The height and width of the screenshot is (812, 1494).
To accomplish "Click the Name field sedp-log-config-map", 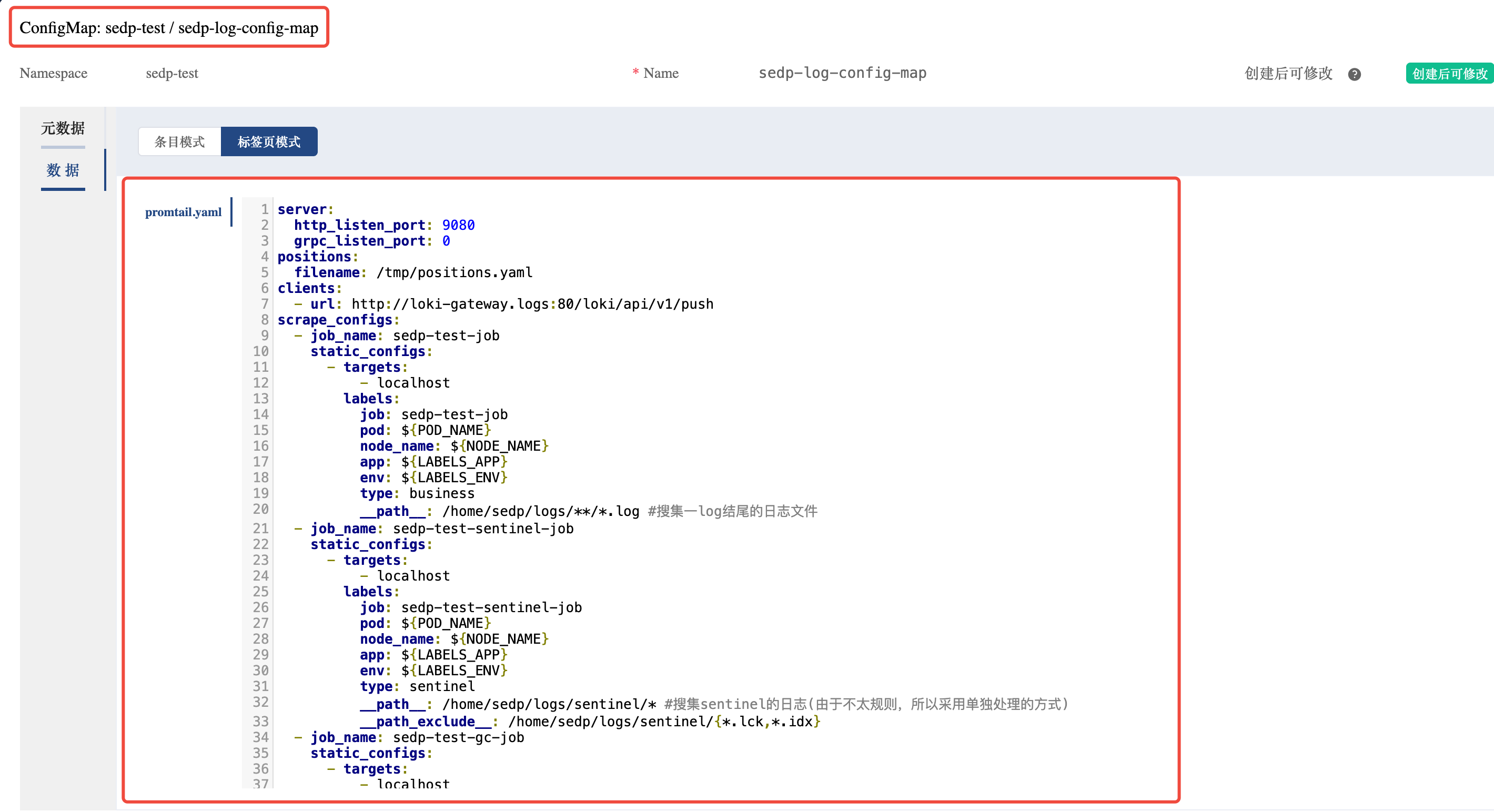I will click(x=842, y=73).
